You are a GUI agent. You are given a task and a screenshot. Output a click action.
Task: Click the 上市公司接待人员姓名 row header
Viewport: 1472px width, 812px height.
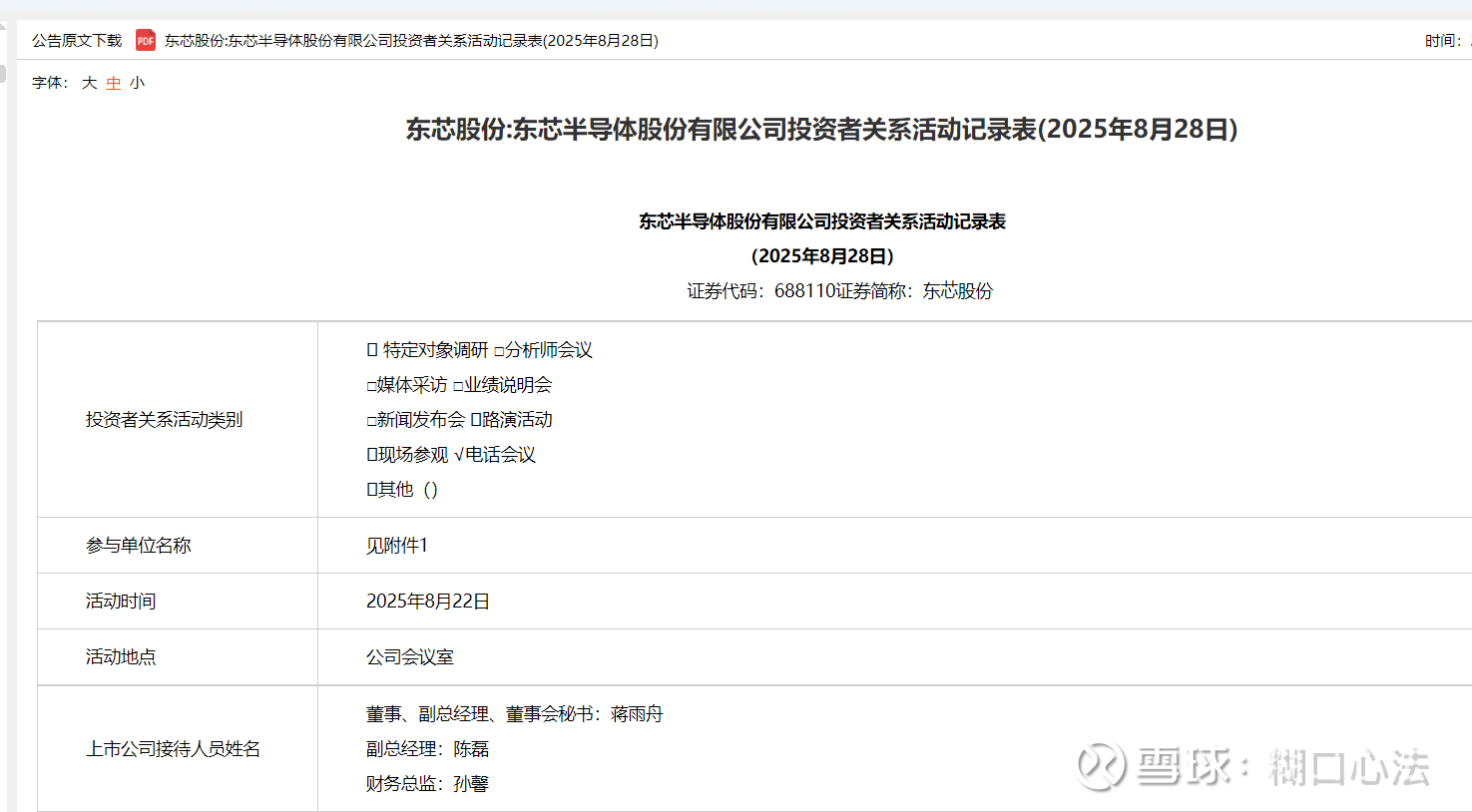(174, 749)
